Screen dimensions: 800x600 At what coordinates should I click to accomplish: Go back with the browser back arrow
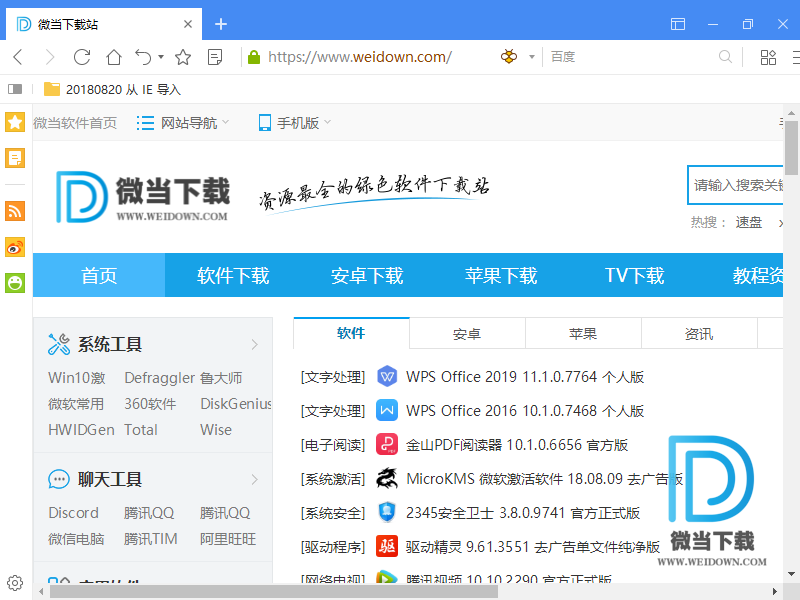[18, 57]
